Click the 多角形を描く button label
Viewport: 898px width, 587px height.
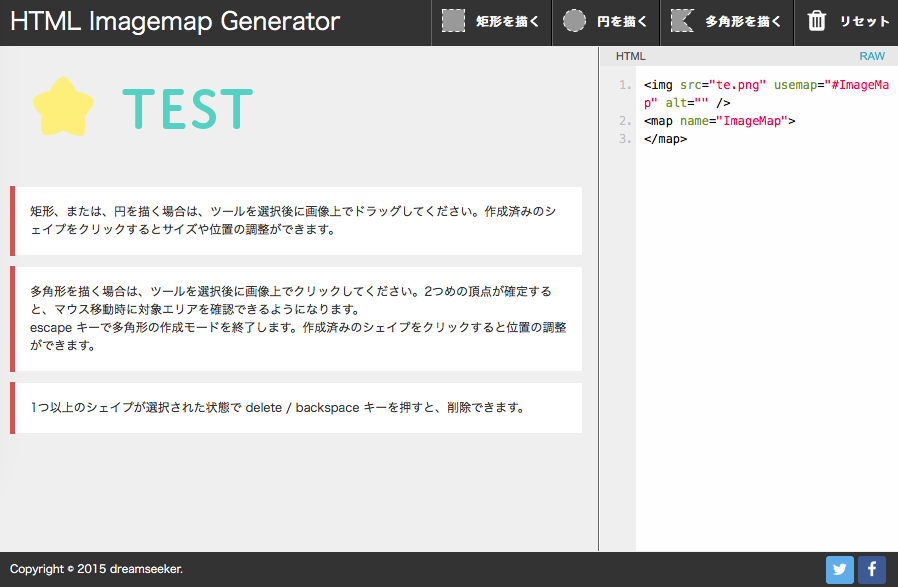[743, 22]
